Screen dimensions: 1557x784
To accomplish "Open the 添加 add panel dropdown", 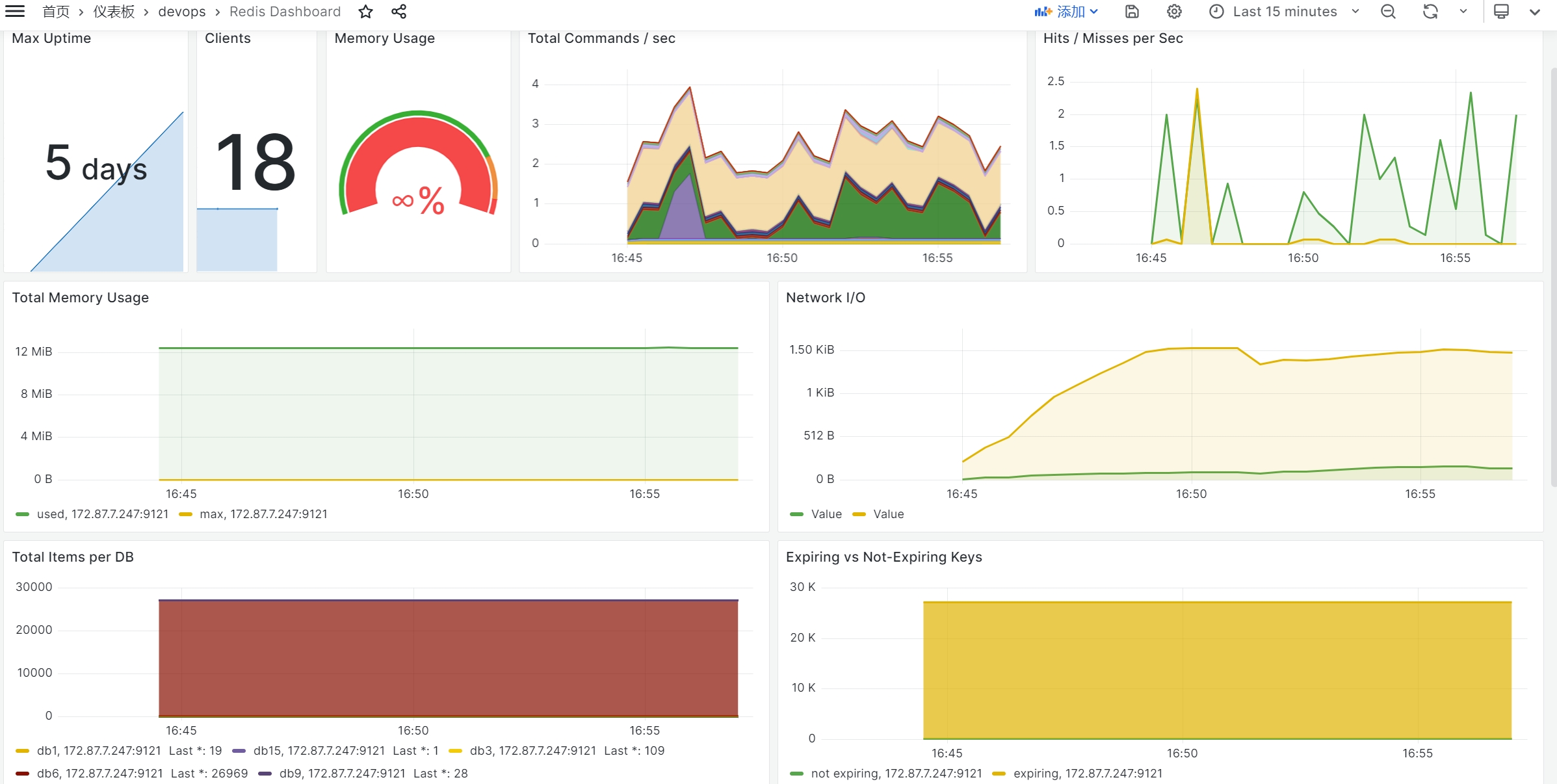I will (x=1066, y=12).
